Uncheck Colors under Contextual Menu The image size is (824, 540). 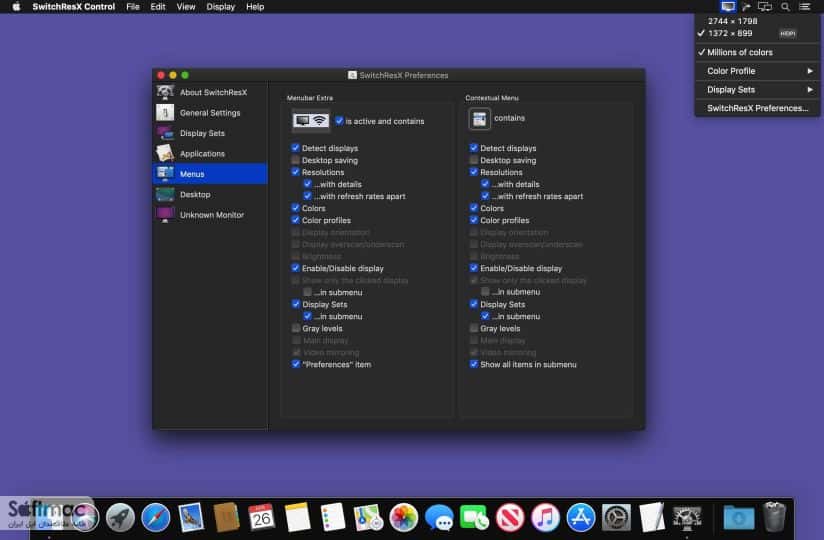click(473, 208)
